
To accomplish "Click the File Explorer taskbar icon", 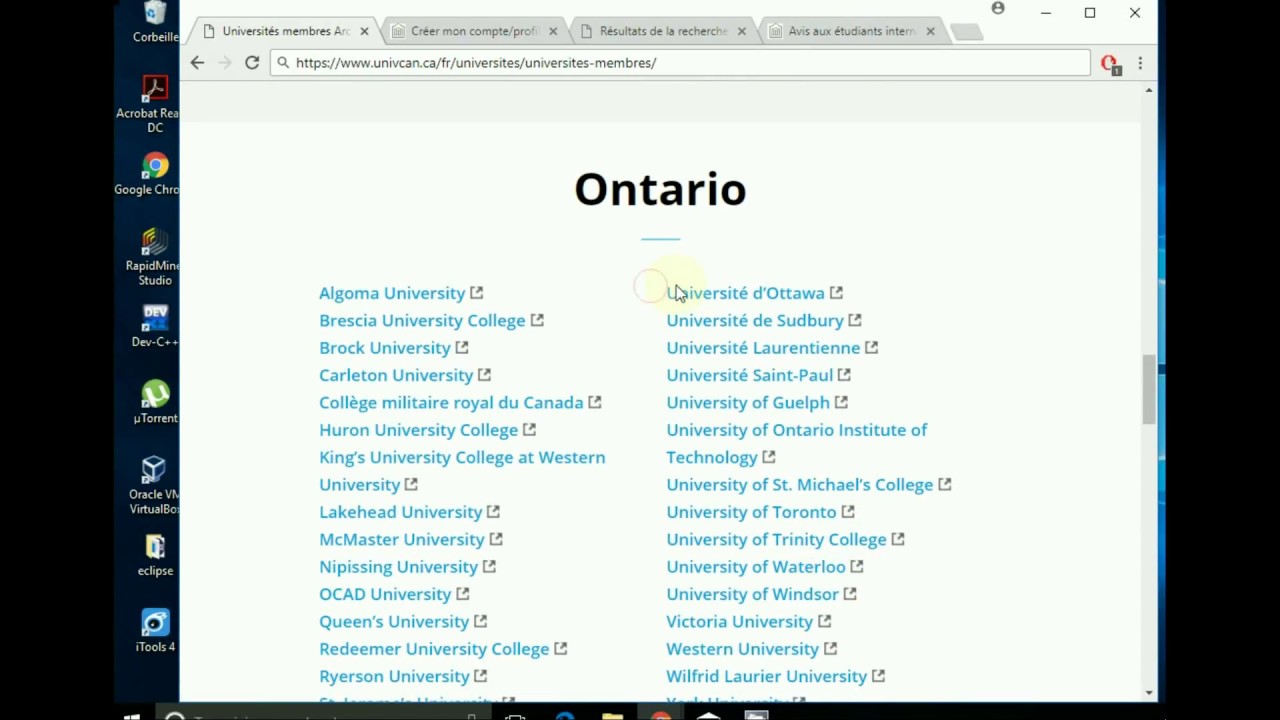I will (612, 715).
